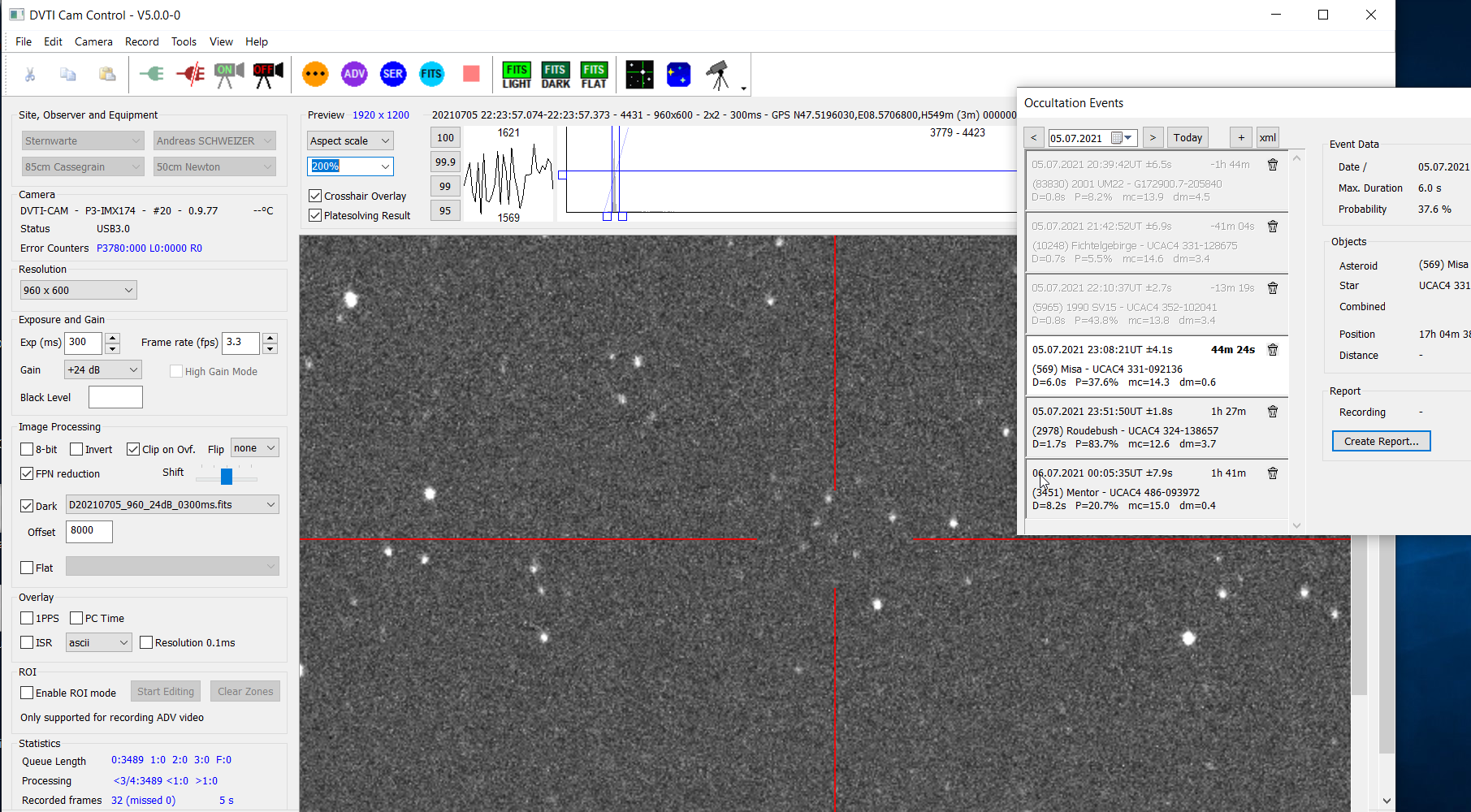Viewport: 1471px width, 812px height.
Task: Click the telescope icon in toolbar
Action: click(717, 75)
